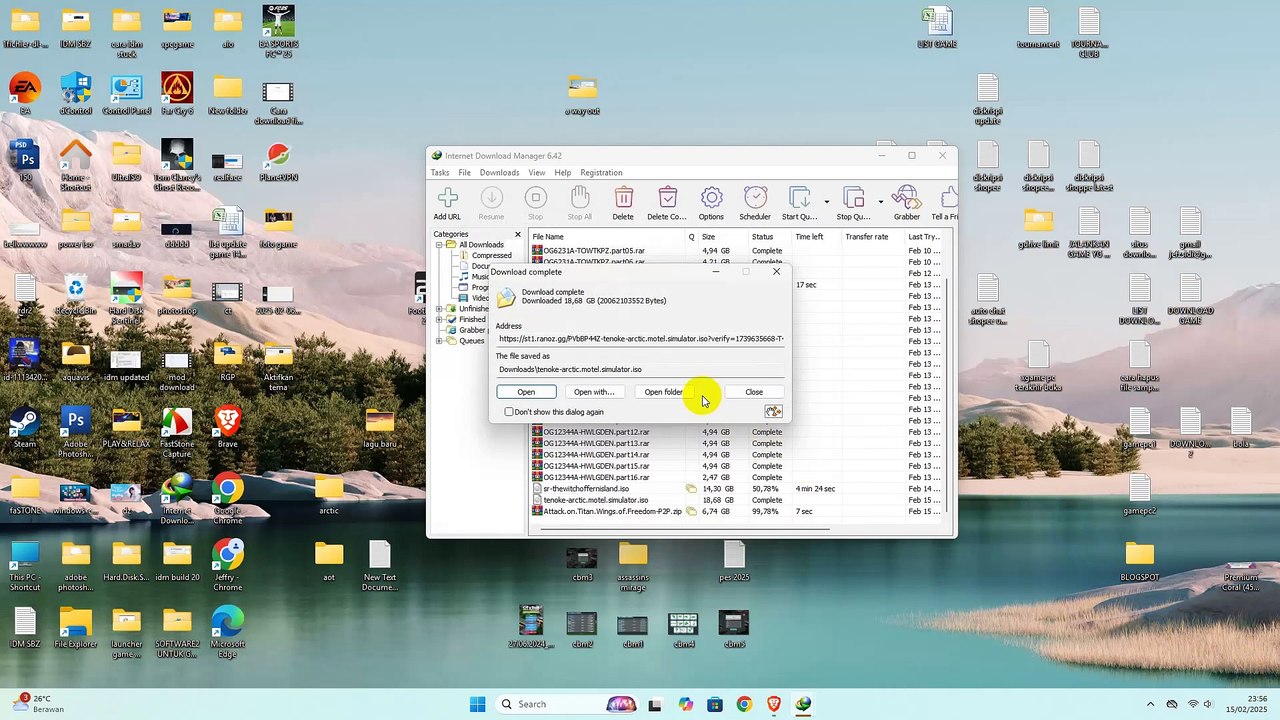The width and height of the screenshot is (1280, 720).
Task: Open the Windows Start menu
Action: coord(477,704)
